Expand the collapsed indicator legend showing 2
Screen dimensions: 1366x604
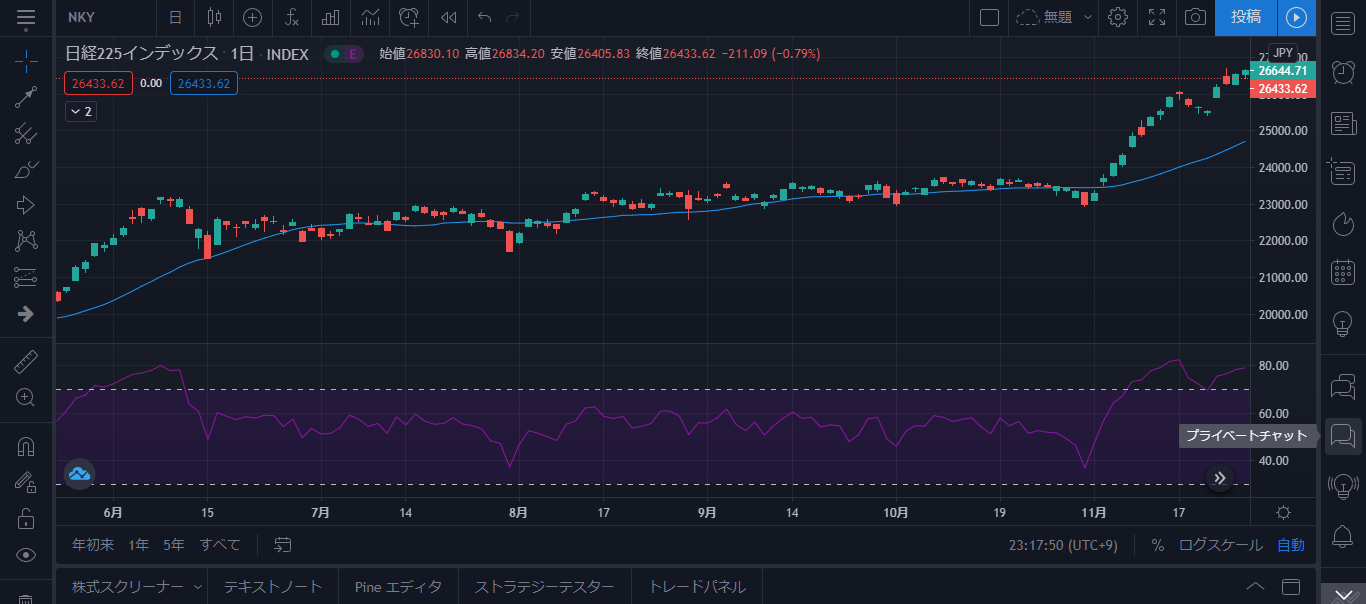tap(80, 112)
